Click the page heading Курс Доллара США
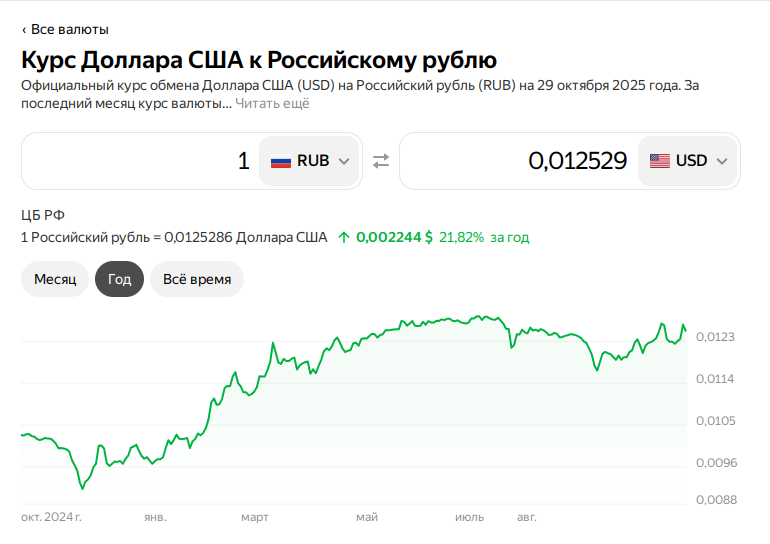 [259, 59]
